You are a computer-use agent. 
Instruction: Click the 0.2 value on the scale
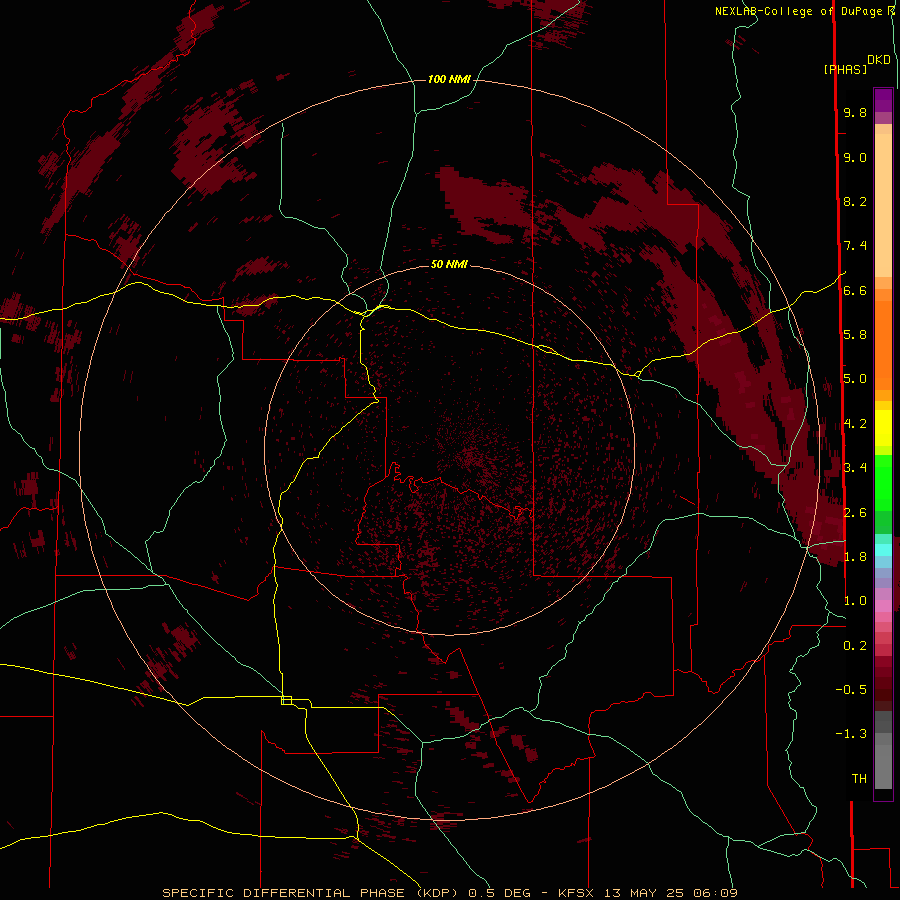coord(855,646)
